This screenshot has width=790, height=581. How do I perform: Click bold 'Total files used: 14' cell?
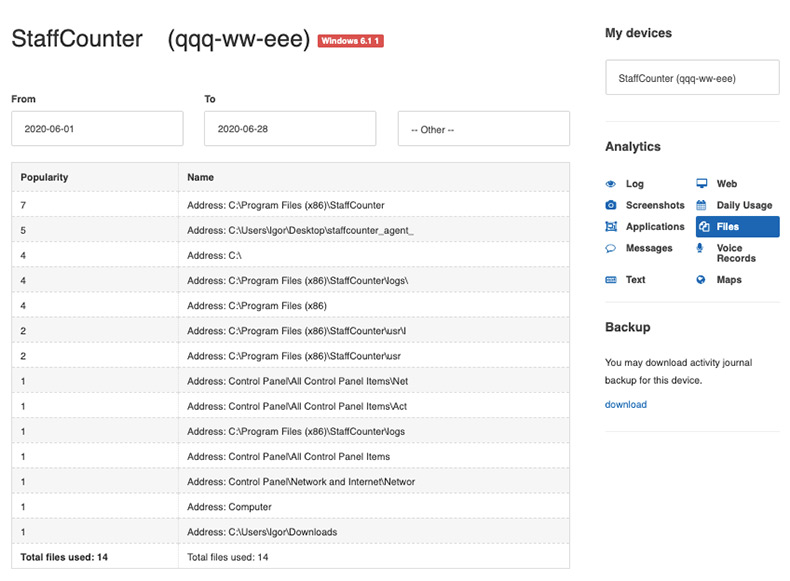pyautogui.click(x=64, y=557)
